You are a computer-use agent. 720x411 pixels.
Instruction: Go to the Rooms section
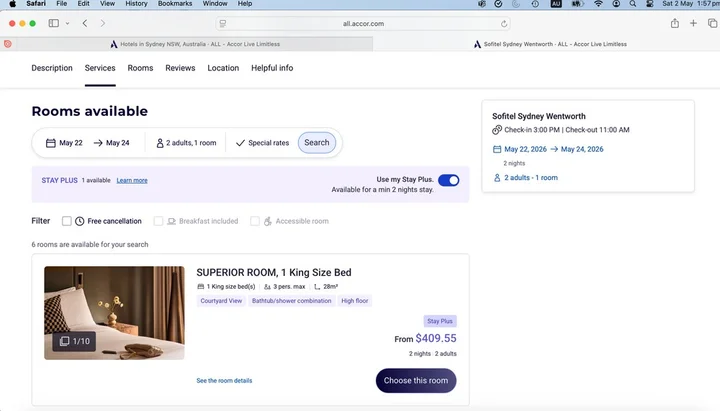tap(140, 68)
